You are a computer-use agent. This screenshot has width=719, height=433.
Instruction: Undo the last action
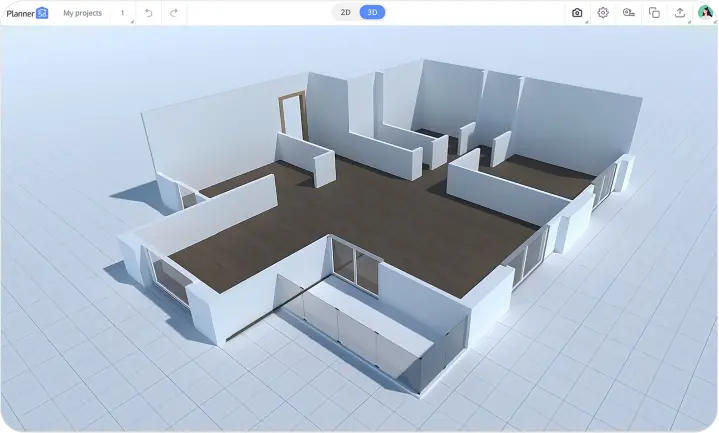(149, 13)
